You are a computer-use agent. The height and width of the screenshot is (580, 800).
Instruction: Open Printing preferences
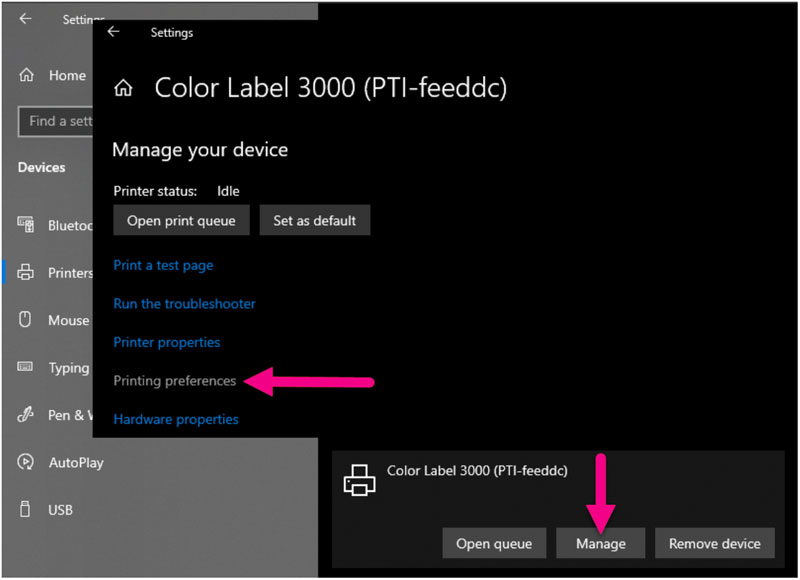(174, 381)
